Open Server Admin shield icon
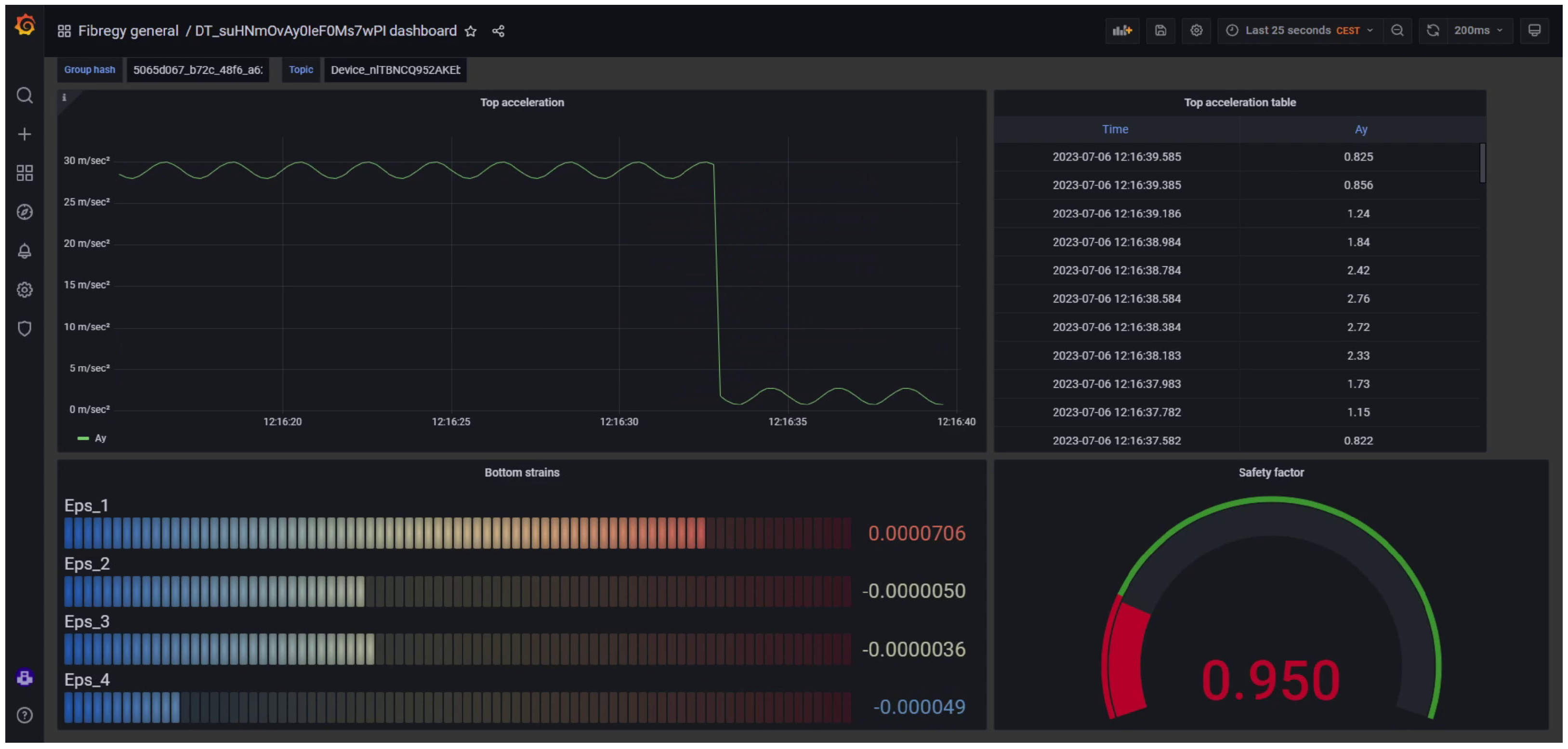Screen dimensions: 1568x749 point(25,329)
